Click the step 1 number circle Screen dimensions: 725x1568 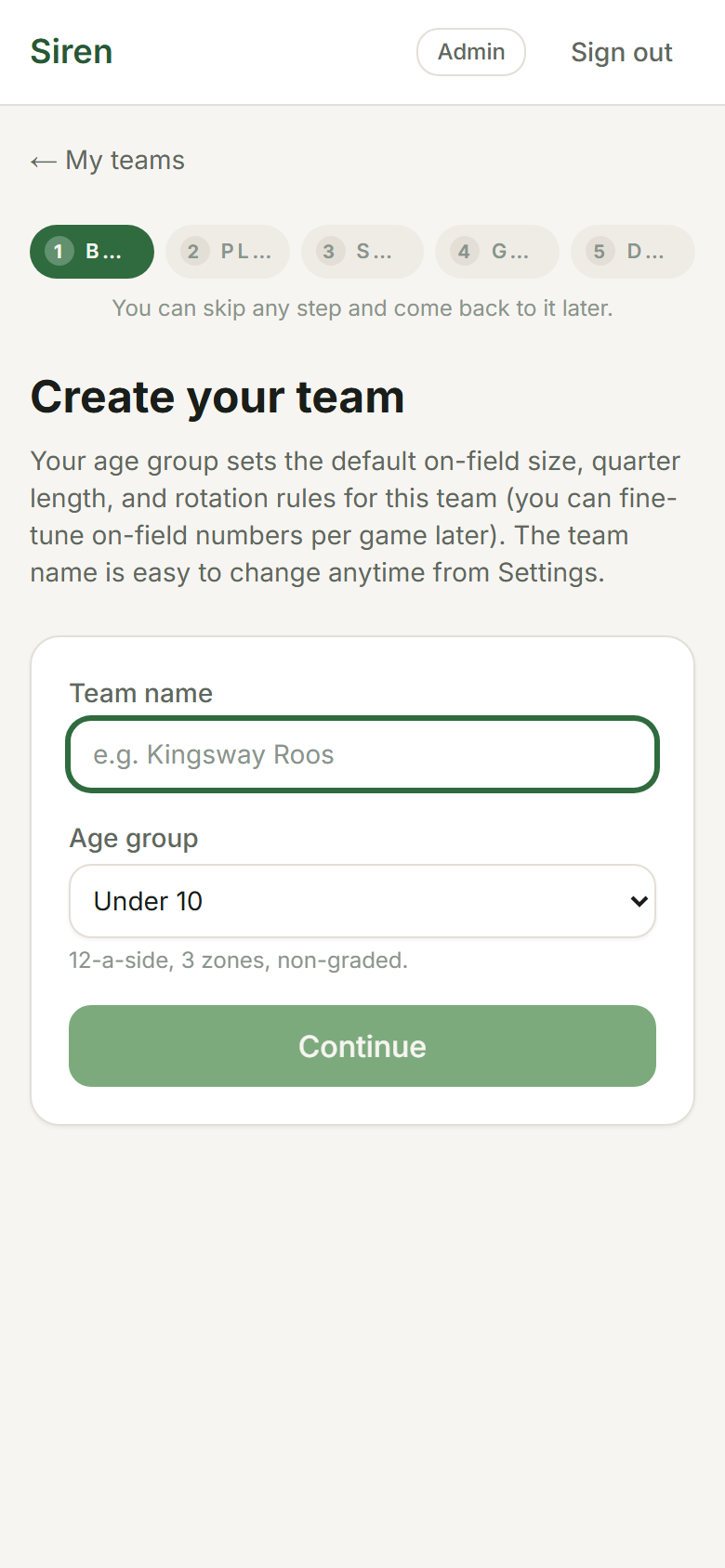click(x=59, y=252)
